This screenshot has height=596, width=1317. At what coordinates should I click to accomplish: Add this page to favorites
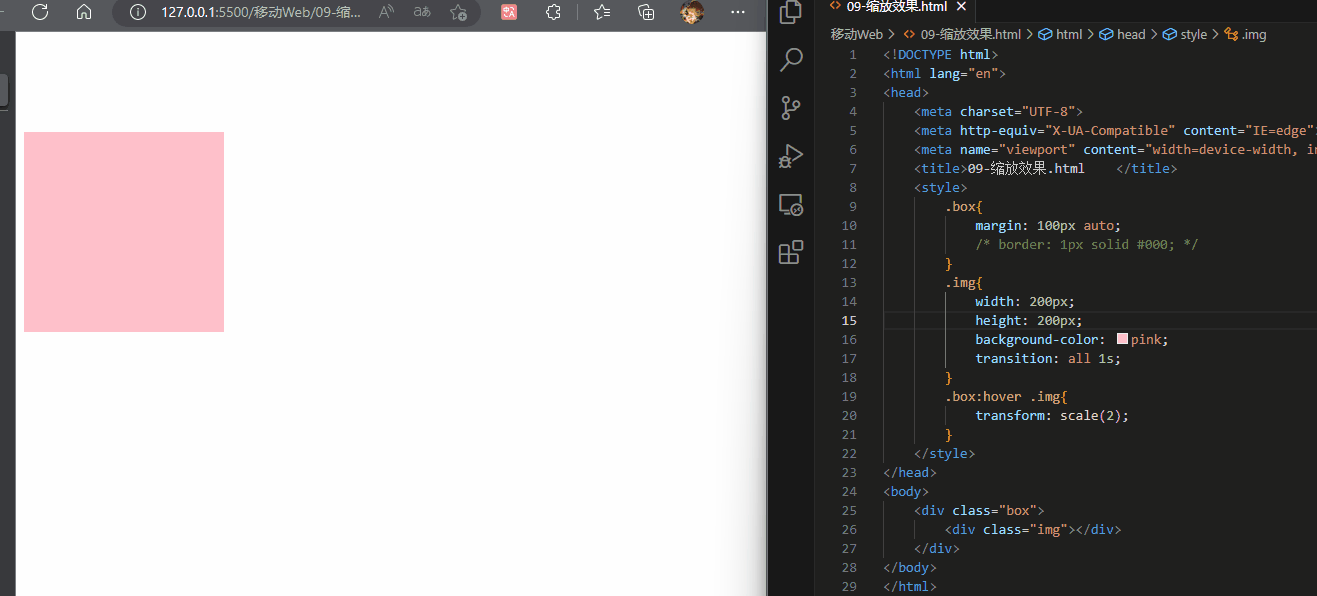pyautogui.click(x=458, y=12)
